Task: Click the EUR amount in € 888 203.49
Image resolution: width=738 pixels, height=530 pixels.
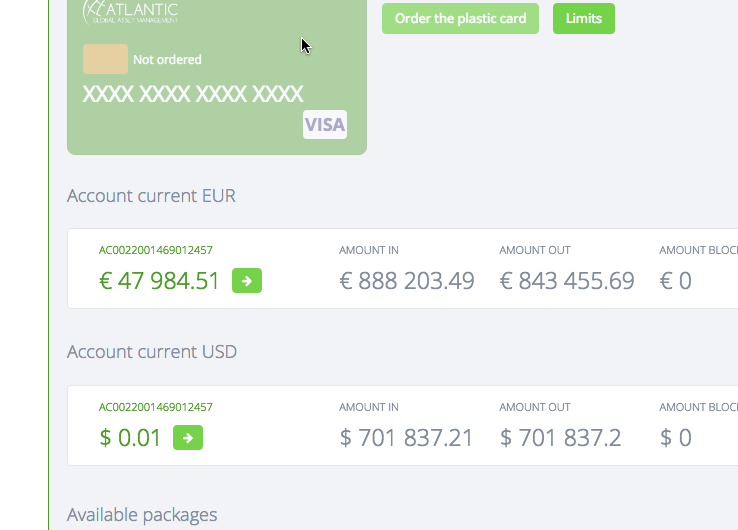Action: pyautogui.click(x=406, y=281)
